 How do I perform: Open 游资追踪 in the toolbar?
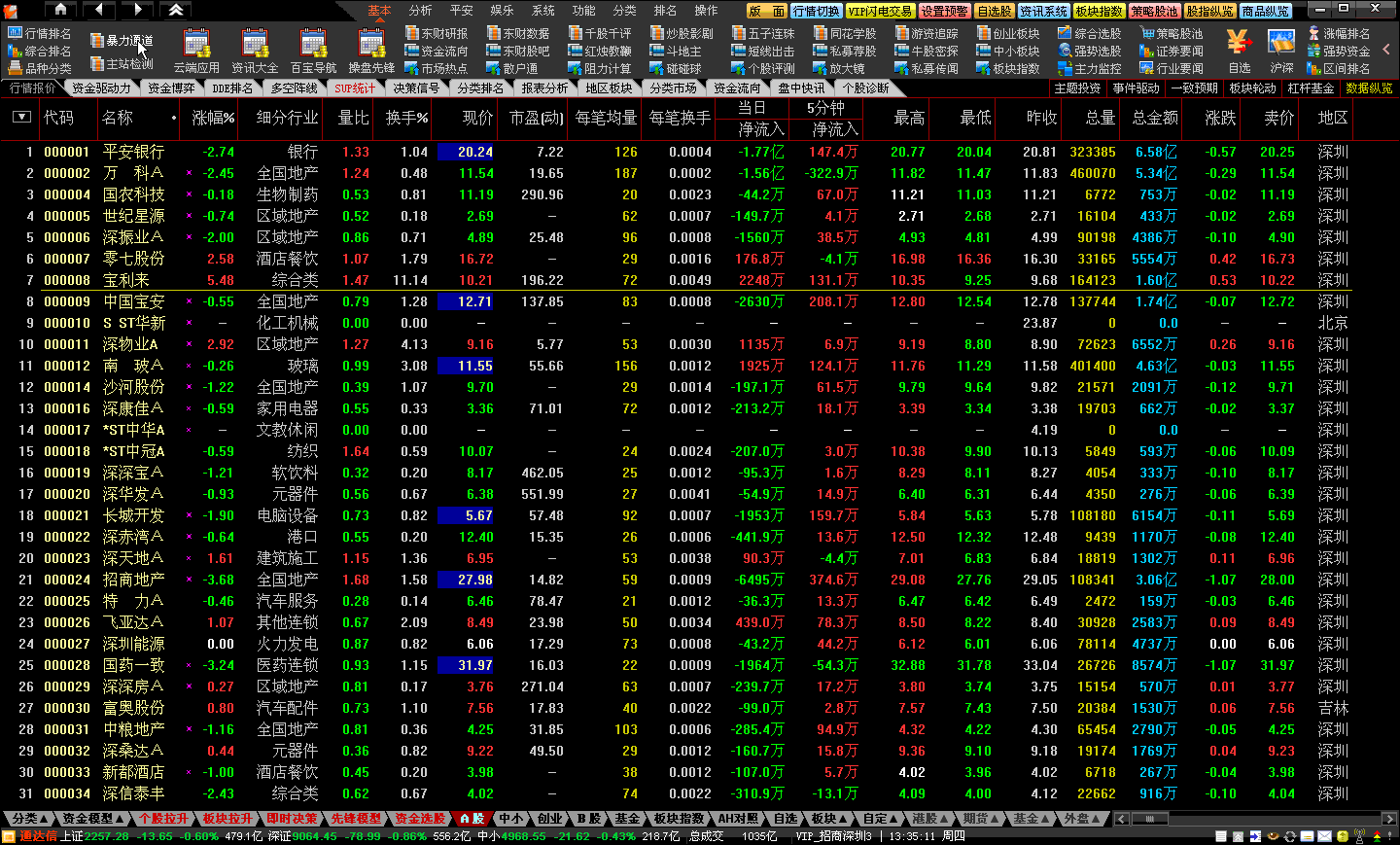[927, 33]
